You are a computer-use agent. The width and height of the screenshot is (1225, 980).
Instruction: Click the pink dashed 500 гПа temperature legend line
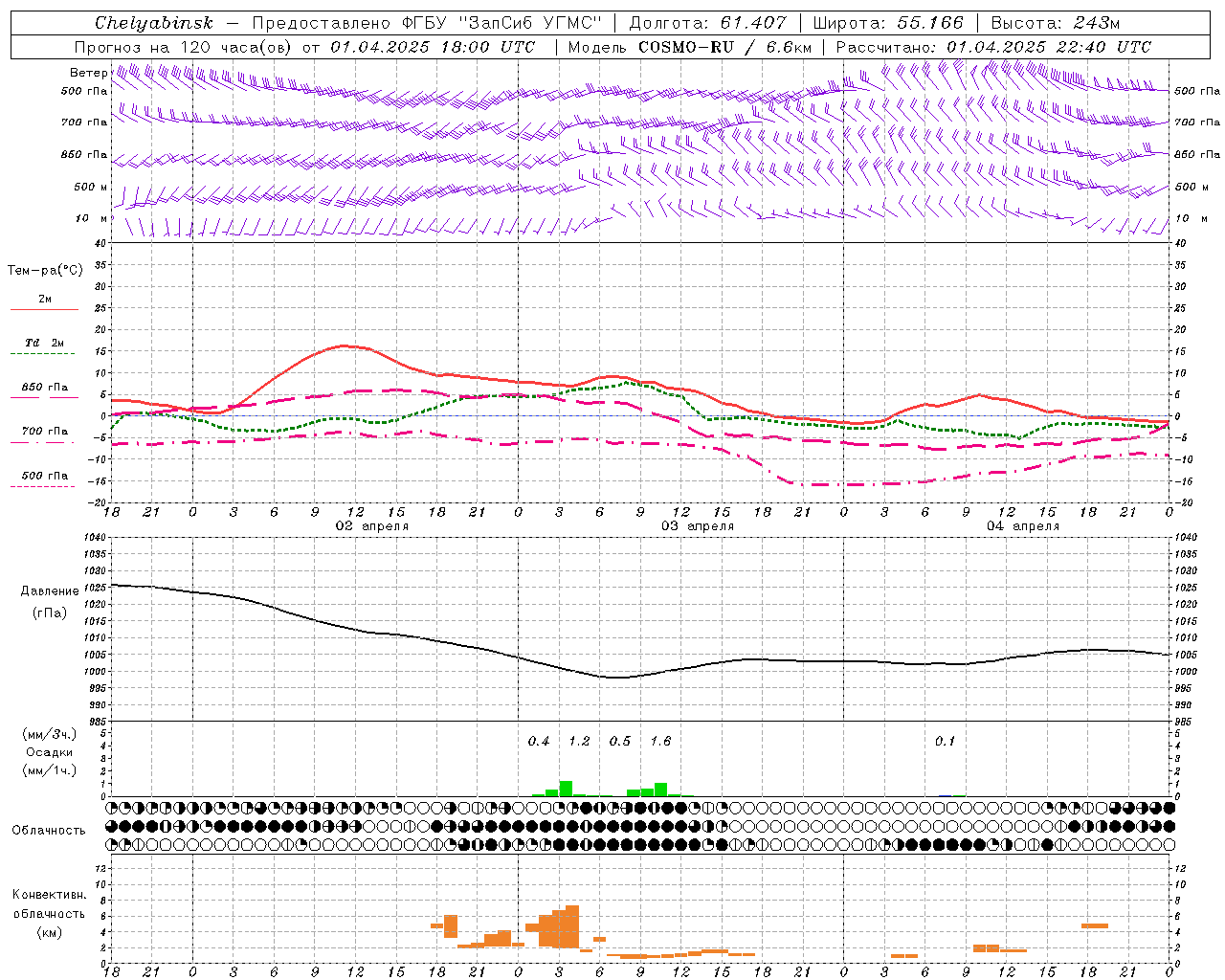tap(42, 486)
